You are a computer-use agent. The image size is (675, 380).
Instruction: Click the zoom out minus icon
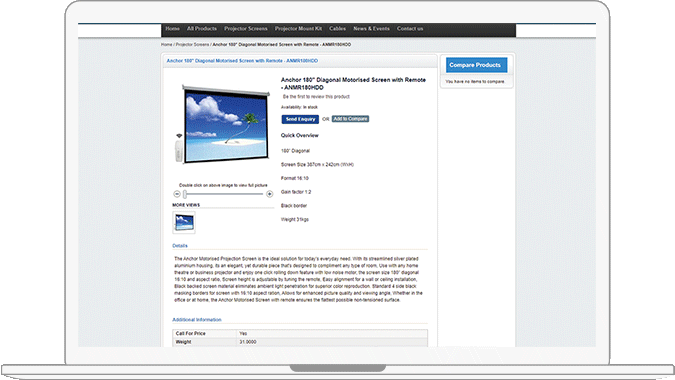(x=176, y=194)
